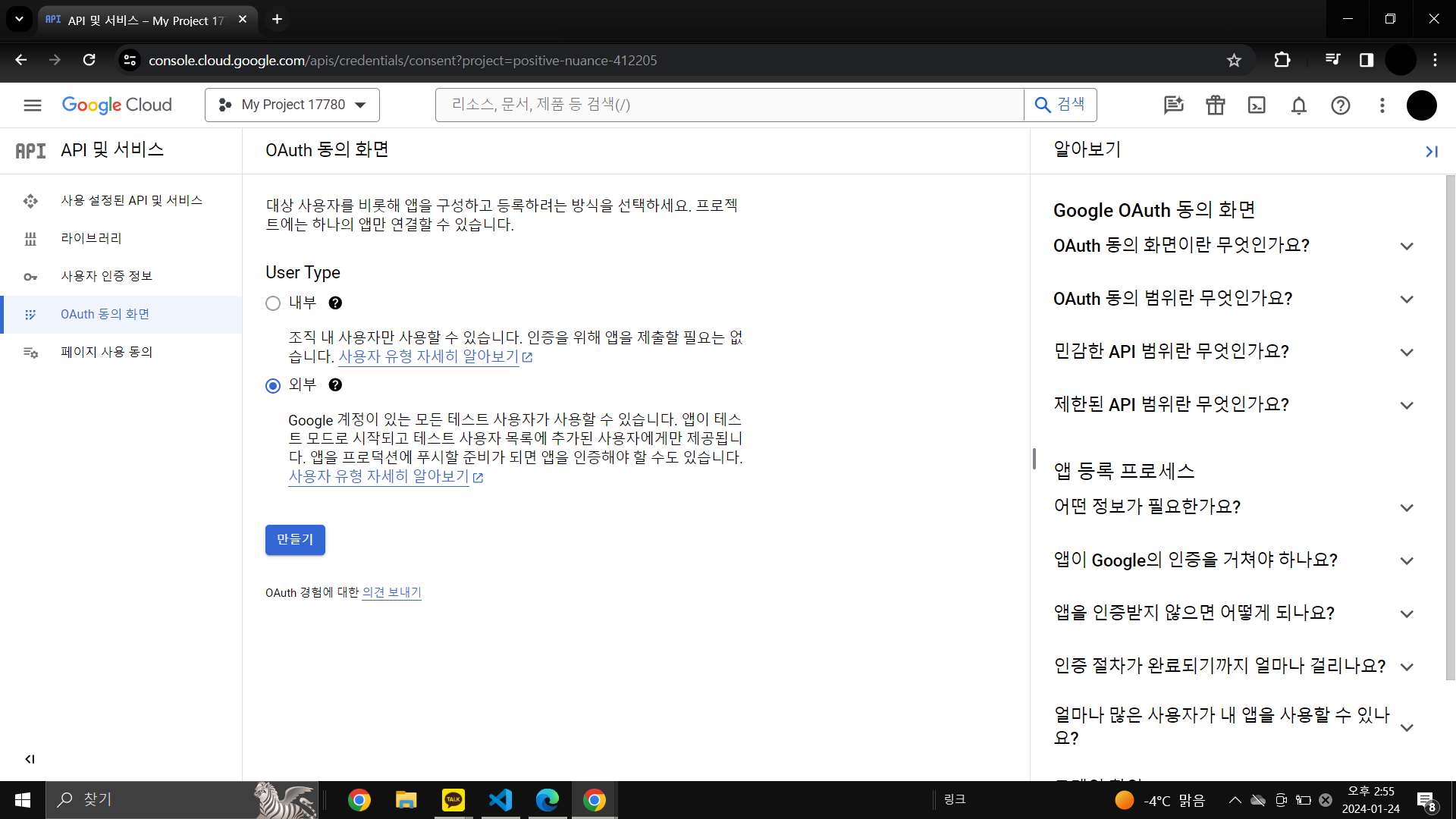
Task: Click the 의견 보내기 feedback link
Action: [x=391, y=592]
